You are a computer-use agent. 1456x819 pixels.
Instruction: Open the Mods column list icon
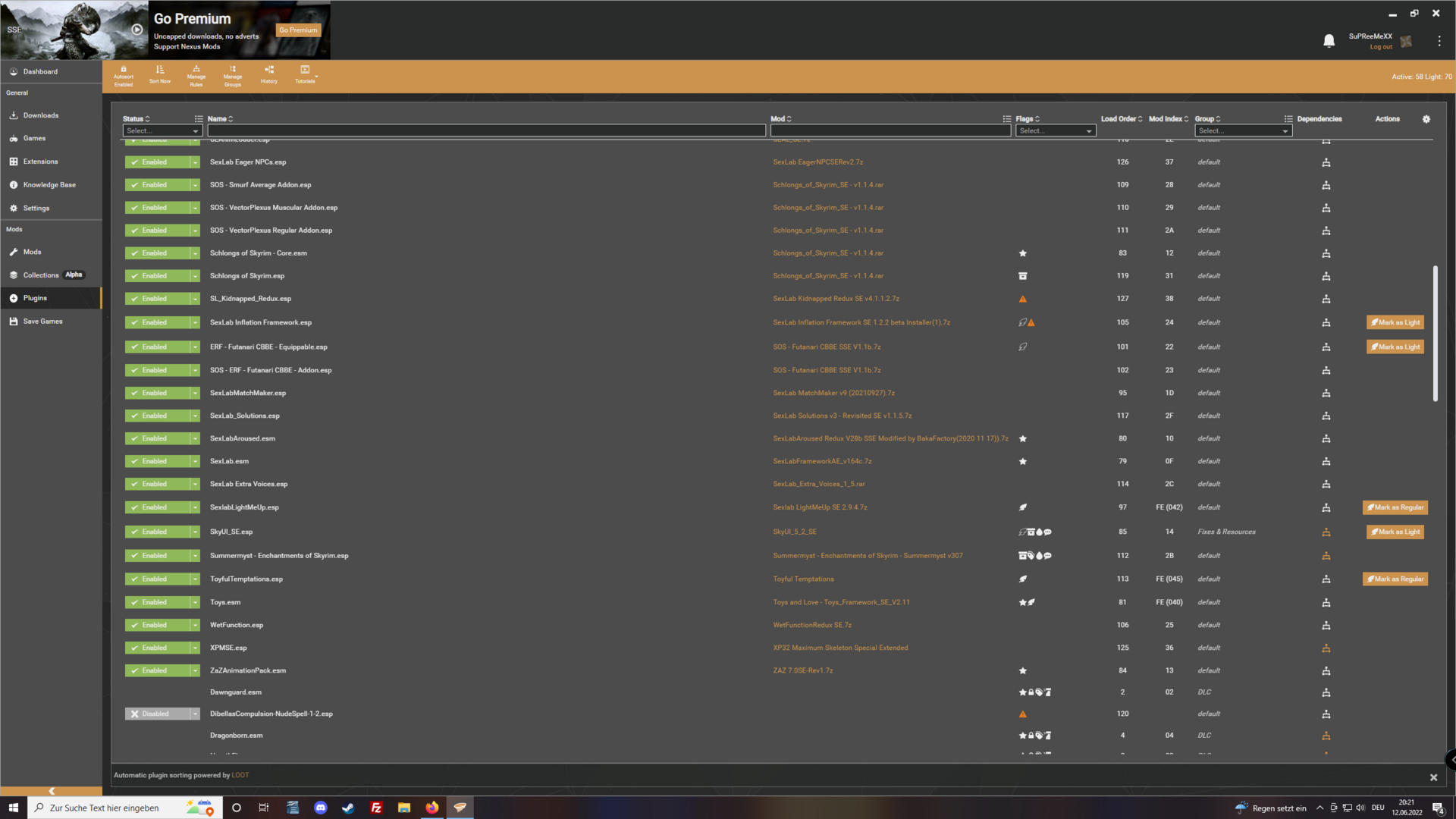pyautogui.click(x=1006, y=119)
